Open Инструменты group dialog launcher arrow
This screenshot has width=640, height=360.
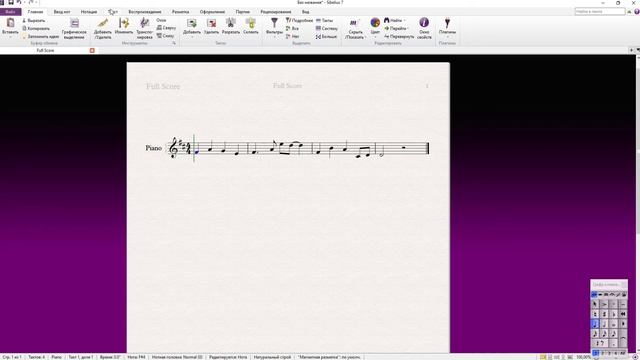click(174, 43)
